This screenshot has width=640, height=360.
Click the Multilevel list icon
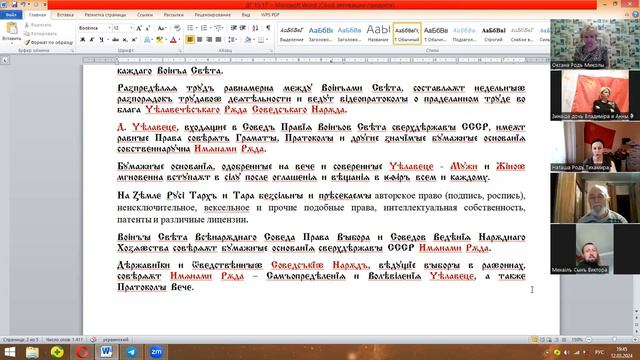point(218,28)
